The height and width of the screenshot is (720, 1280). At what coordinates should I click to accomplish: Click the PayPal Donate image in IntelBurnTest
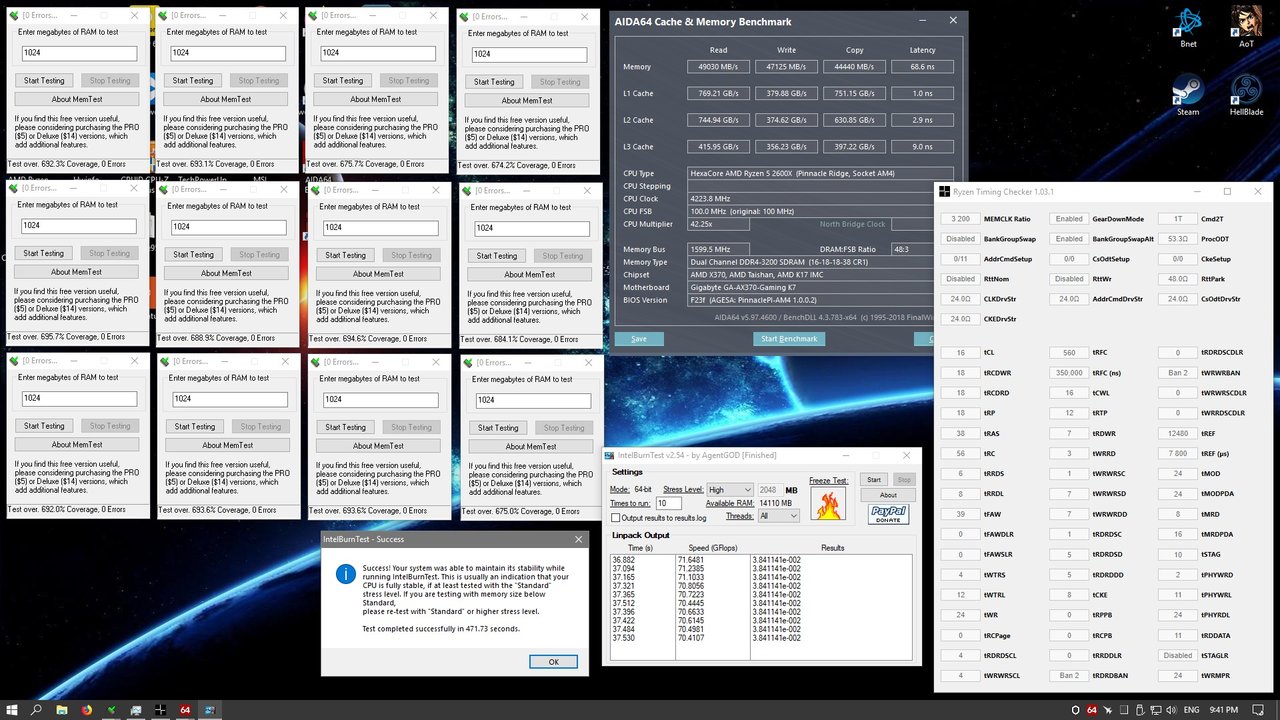coord(887,514)
